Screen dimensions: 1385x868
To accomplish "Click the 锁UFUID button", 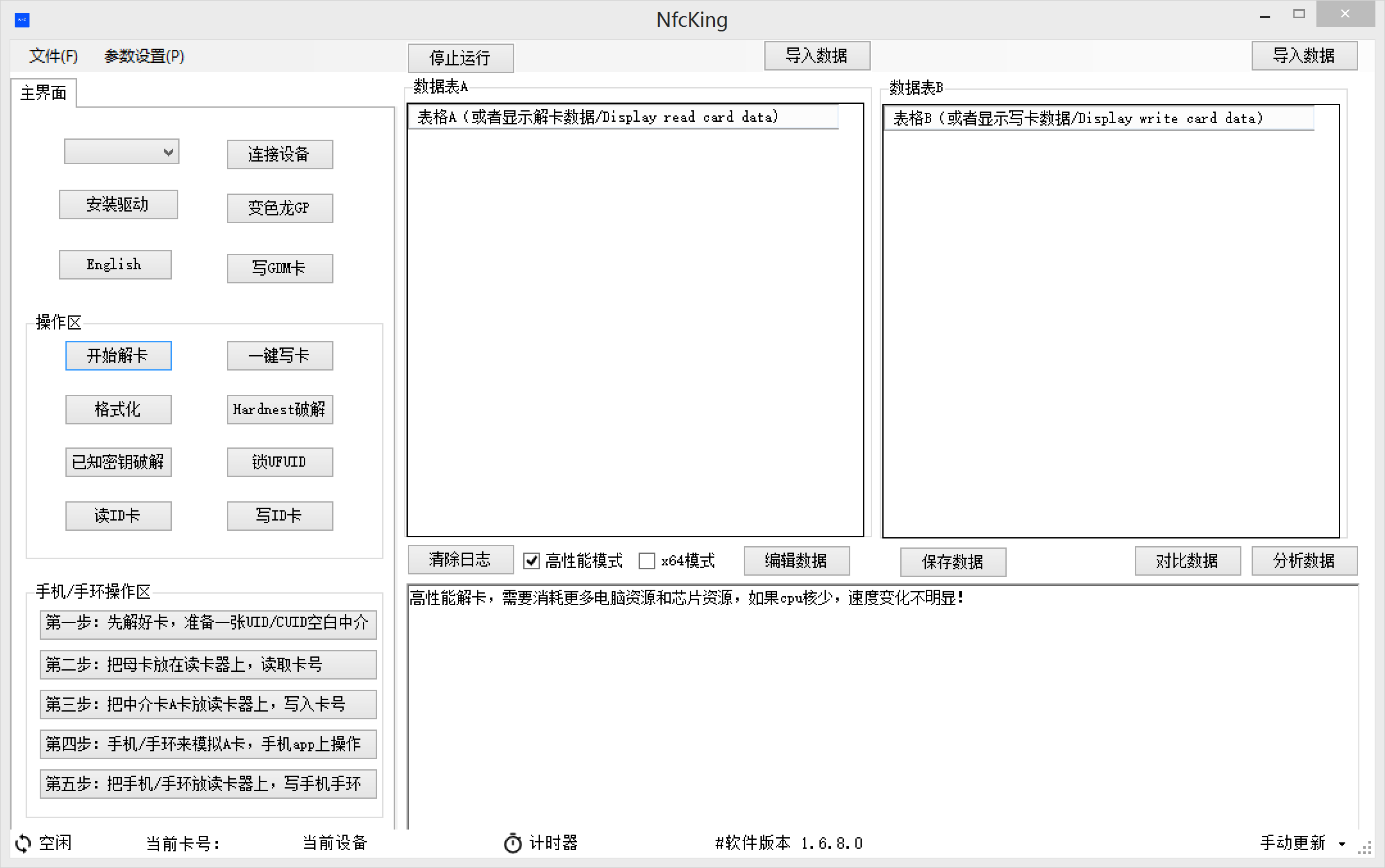I will coord(280,462).
